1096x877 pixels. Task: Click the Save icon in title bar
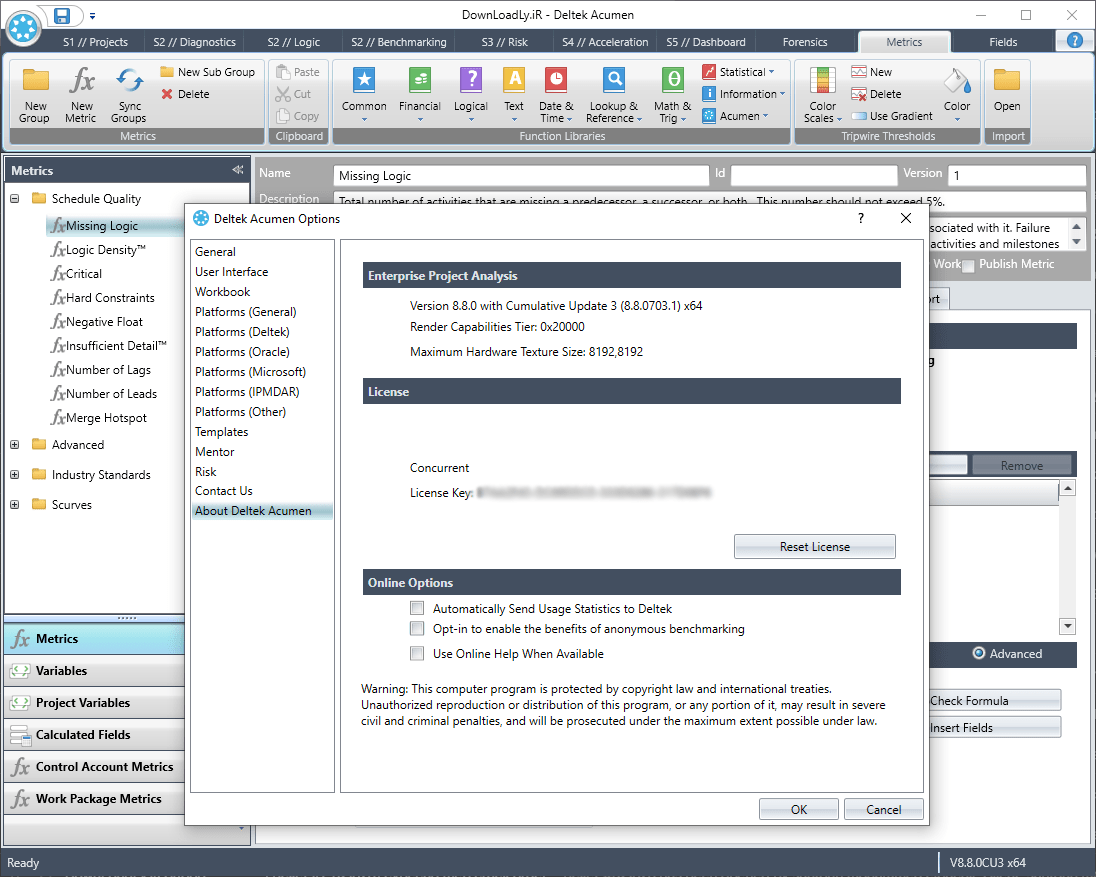(x=62, y=16)
